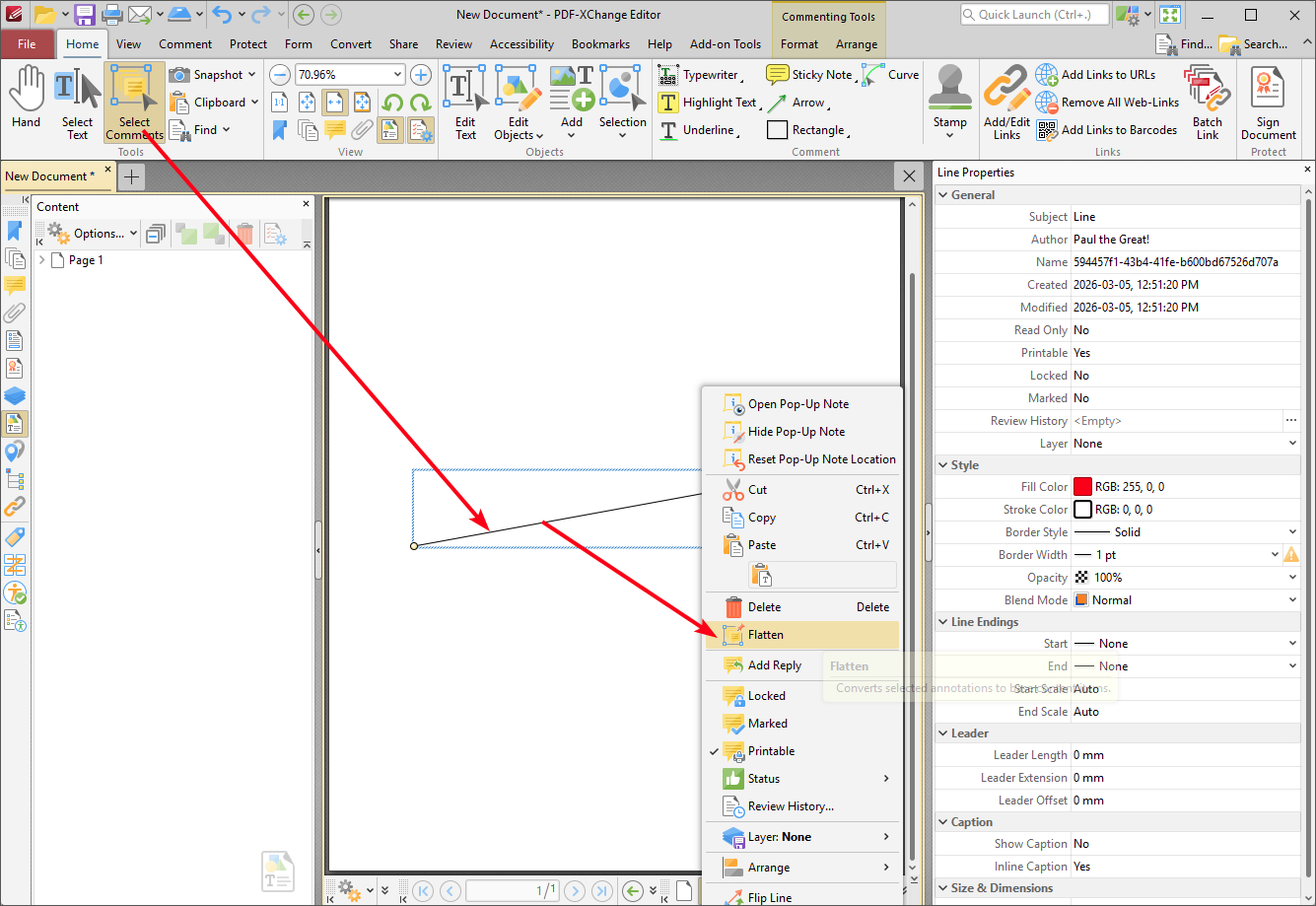Open the Border Style dropdown
Image resolution: width=1316 pixels, height=906 pixels.
[x=1292, y=532]
